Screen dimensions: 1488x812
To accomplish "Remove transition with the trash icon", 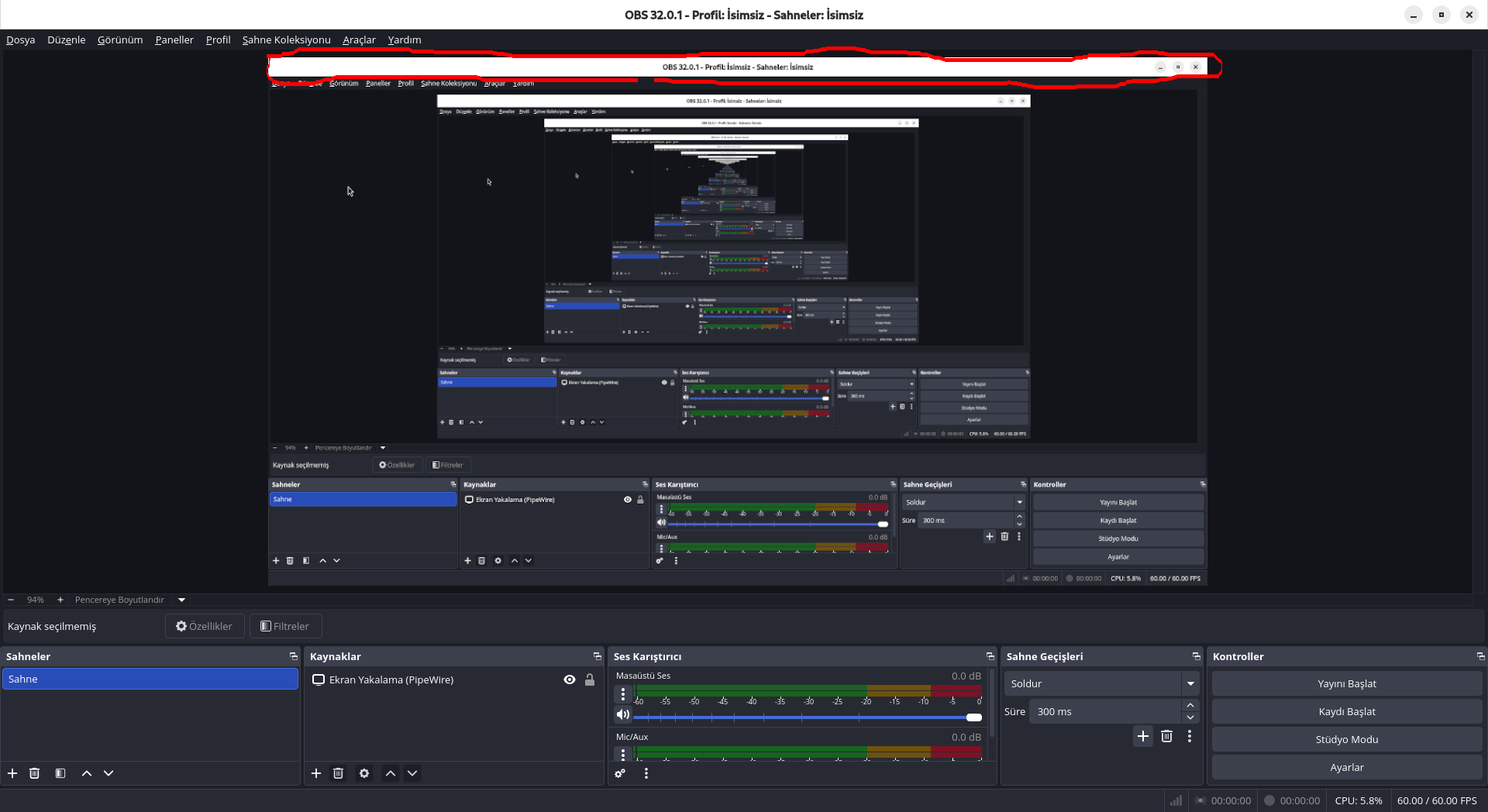I will 1166,736.
